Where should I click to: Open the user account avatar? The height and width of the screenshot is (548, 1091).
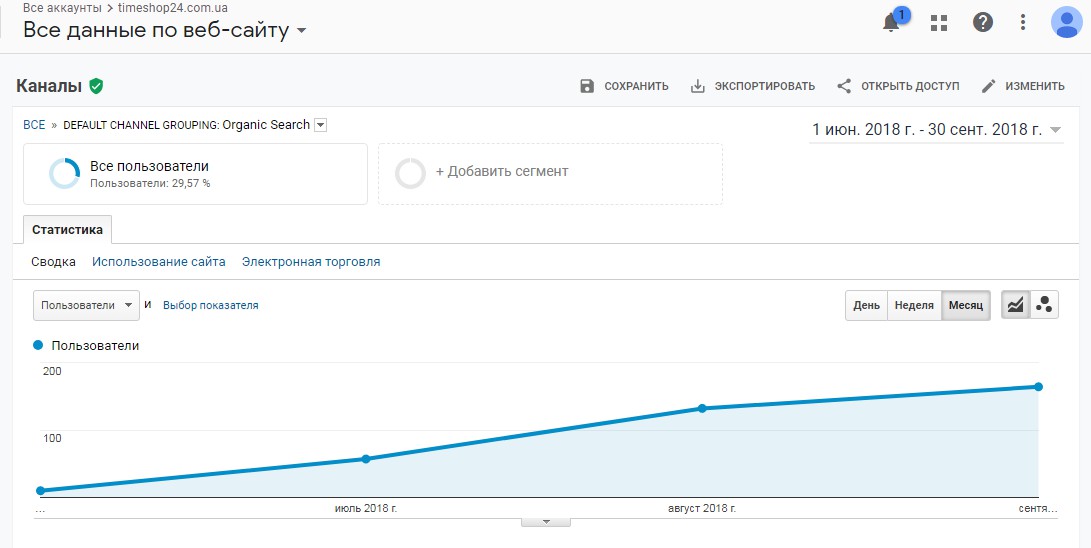click(1066, 22)
